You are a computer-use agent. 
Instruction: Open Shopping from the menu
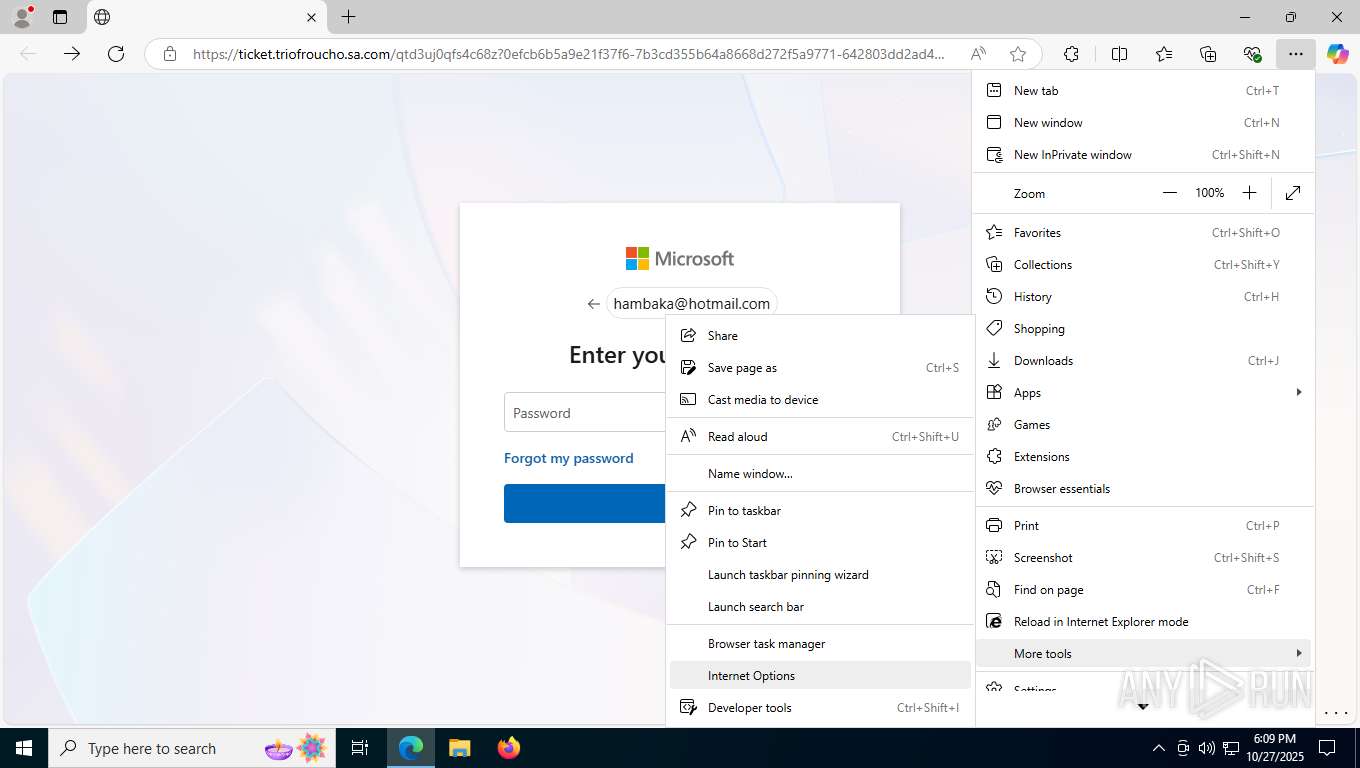(x=1143, y=328)
